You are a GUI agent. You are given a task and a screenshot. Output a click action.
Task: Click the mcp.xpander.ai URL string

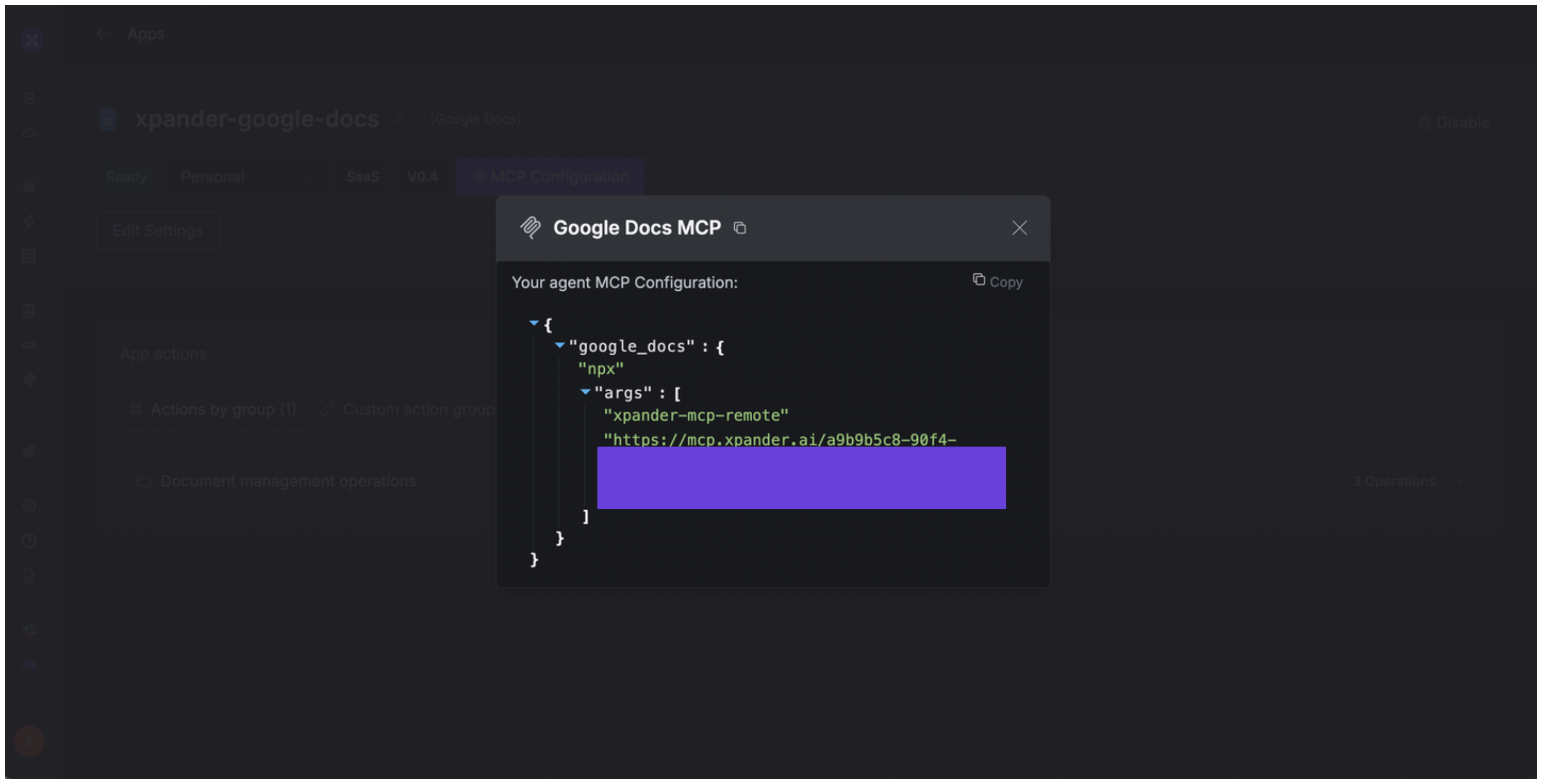[x=780, y=439]
